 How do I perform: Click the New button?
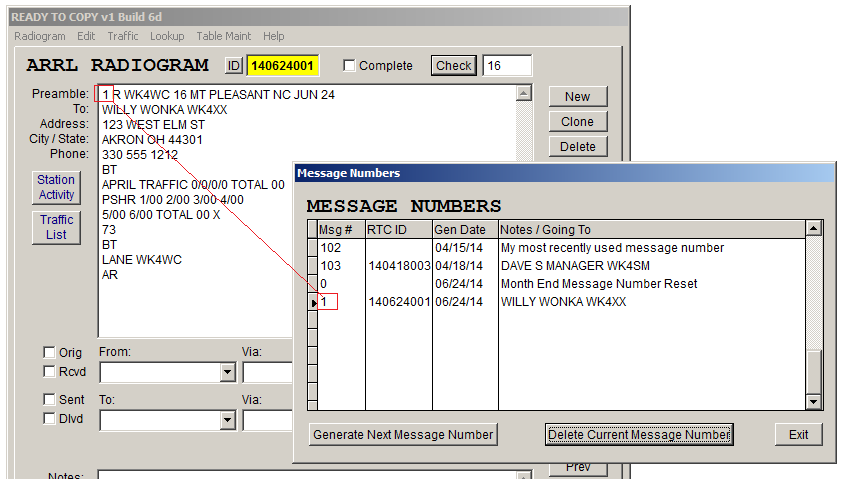pos(578,97)
